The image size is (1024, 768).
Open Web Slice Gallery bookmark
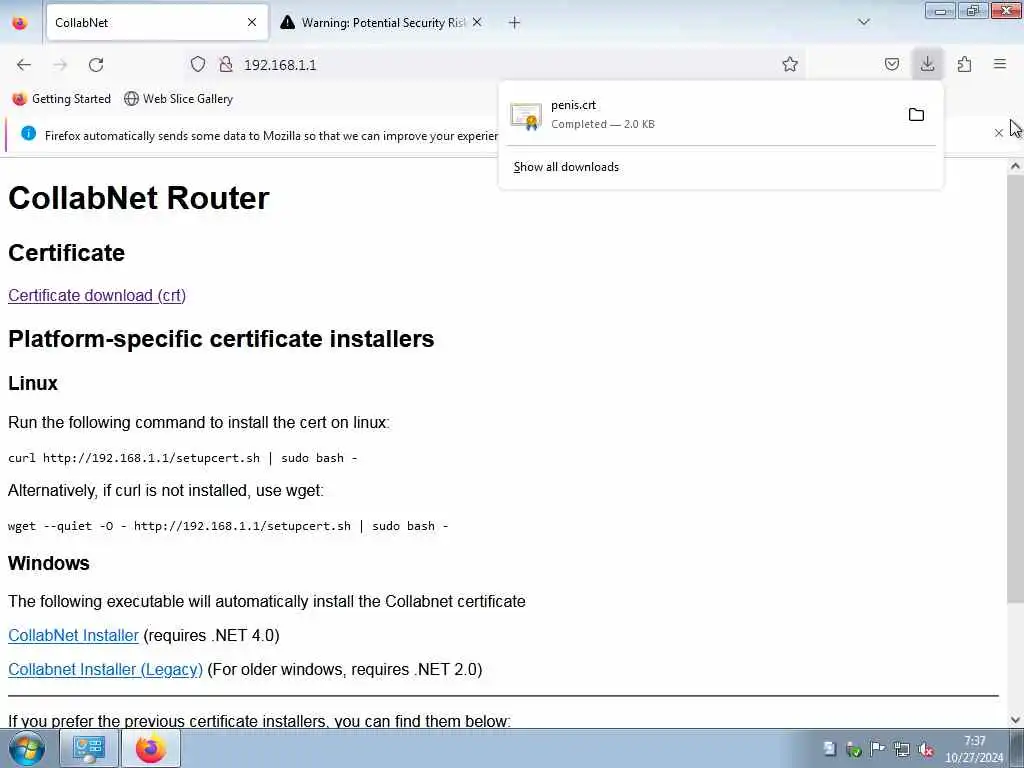(x=178, y=99)
